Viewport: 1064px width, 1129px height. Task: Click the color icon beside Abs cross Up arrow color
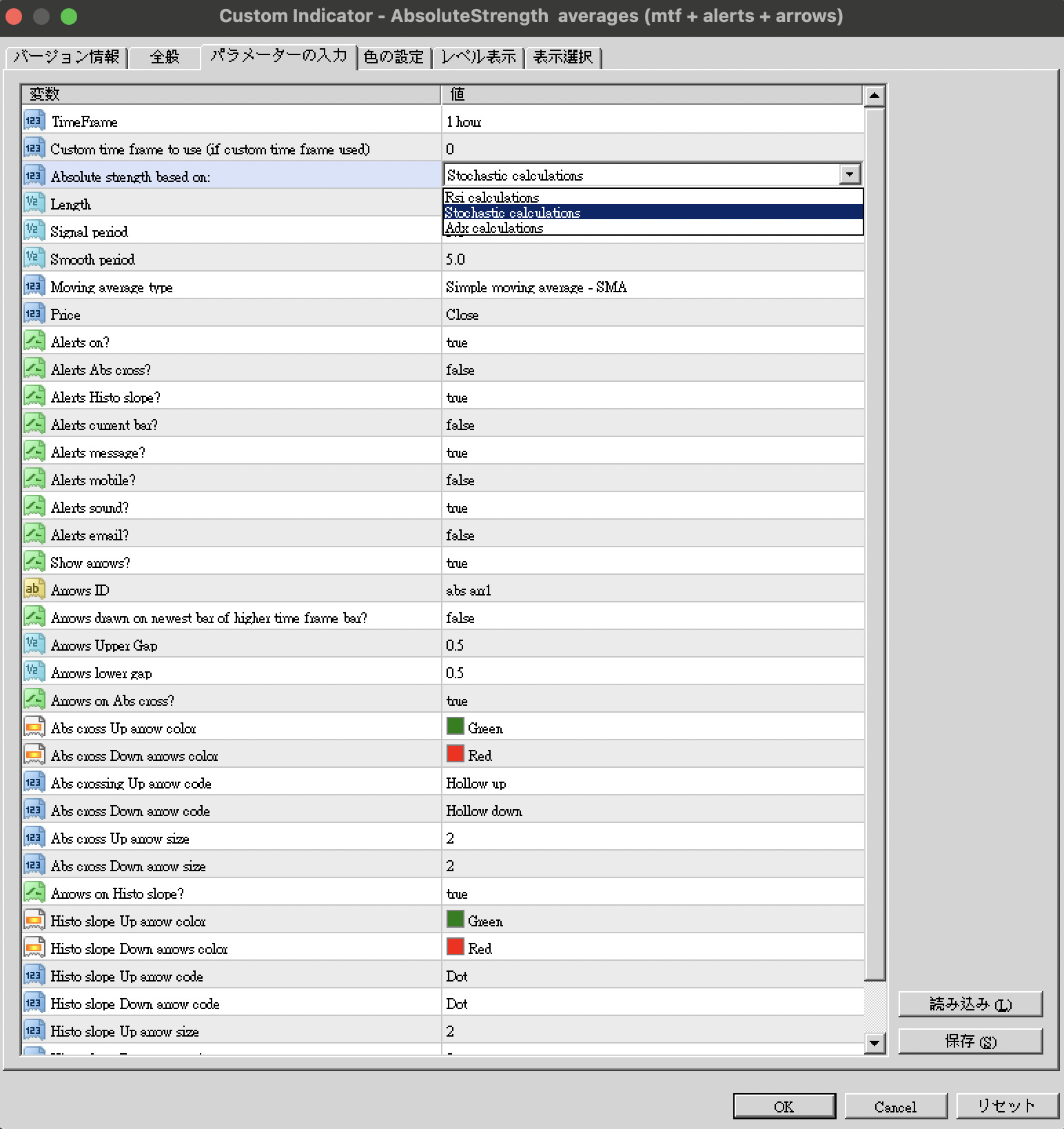click(x=34, y=727)
